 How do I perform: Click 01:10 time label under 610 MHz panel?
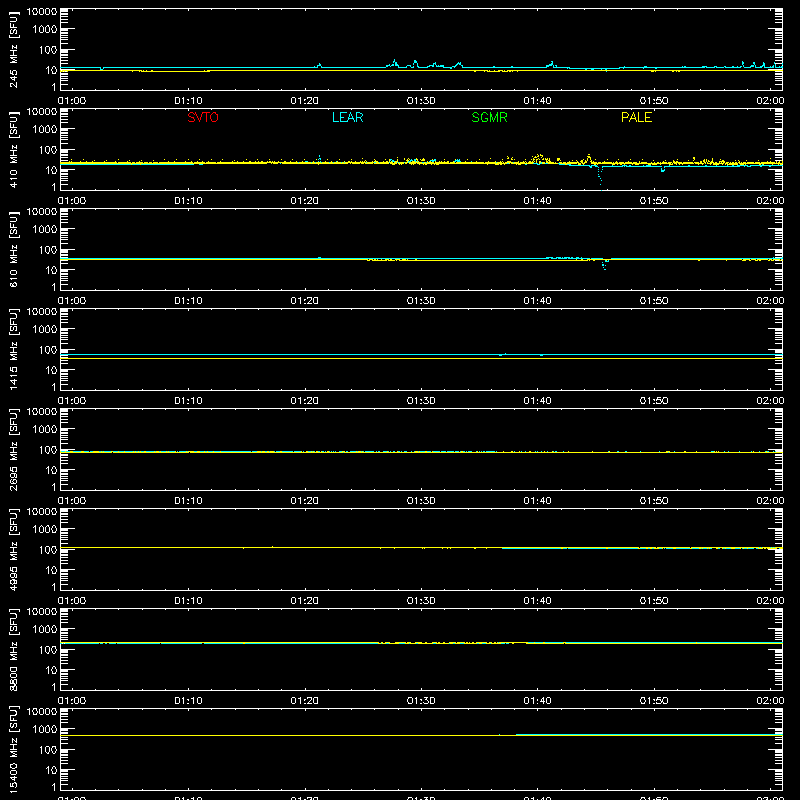(x=188, y=301)
